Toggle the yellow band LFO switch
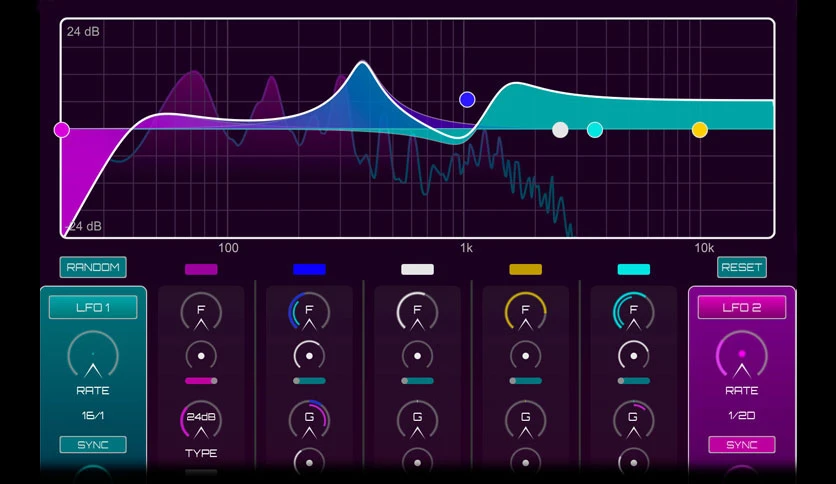This screenshot has width=836, height=484. point(526,381)
